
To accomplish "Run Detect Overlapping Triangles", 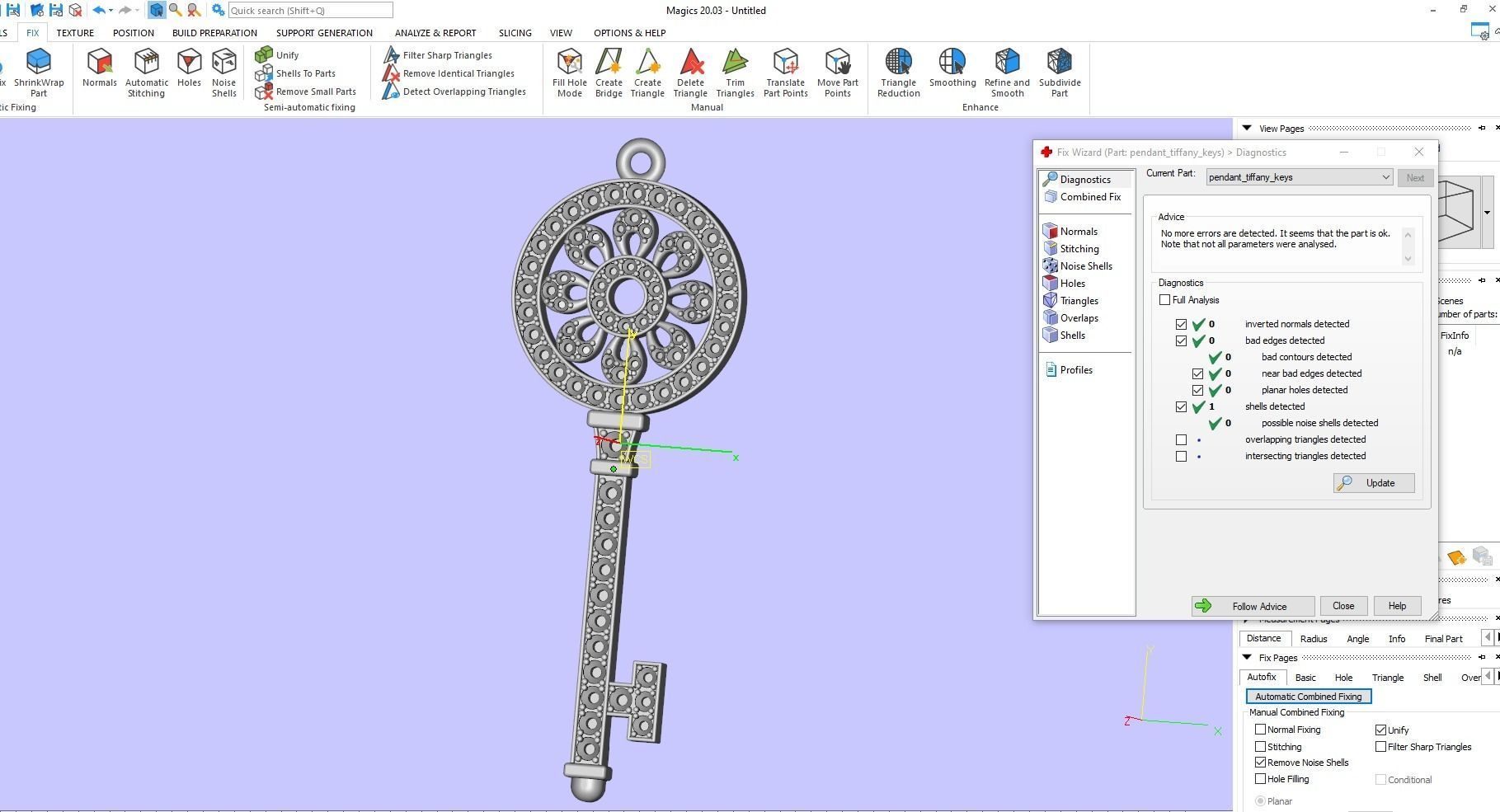I will point(454,92).
